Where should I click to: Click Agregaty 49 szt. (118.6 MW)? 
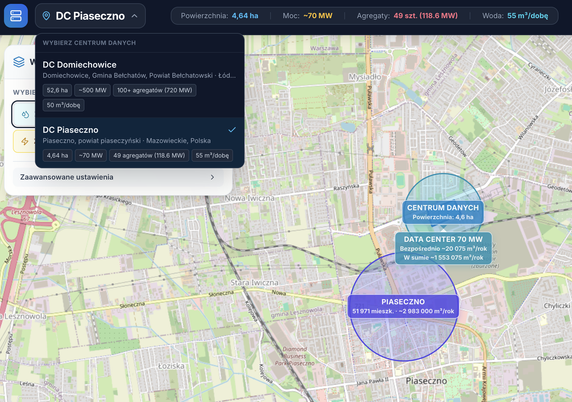tap(407, 16)
